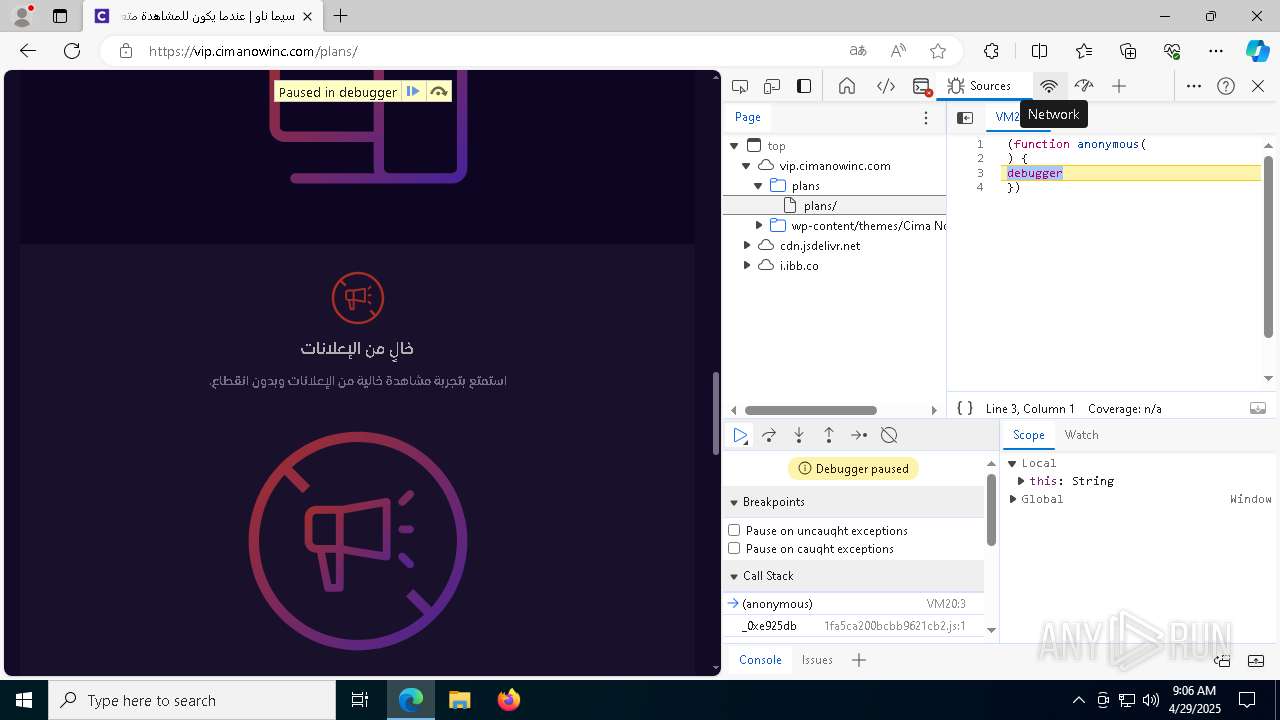
Task: Collapse the plans folder arrow
Action: (x=758, y=186)
